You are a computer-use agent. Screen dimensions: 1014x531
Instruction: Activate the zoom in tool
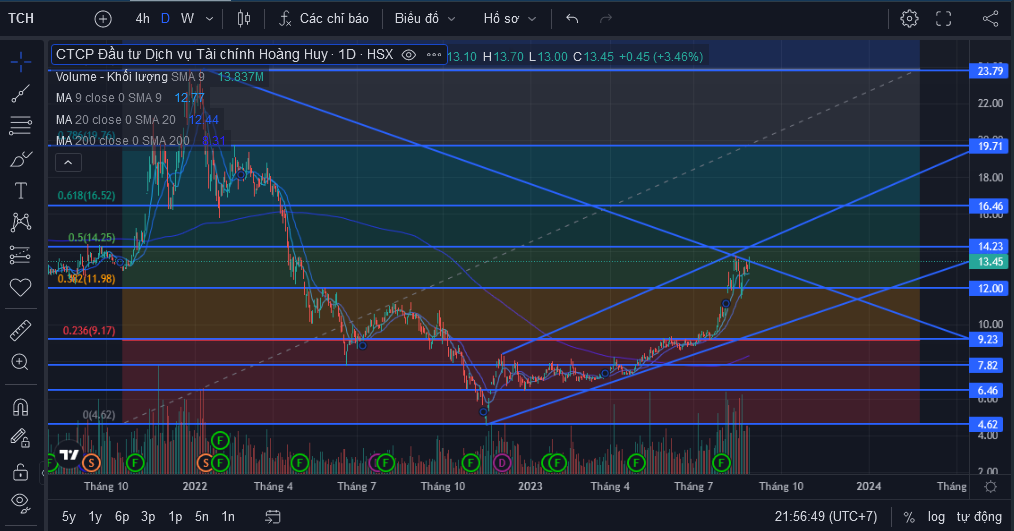(x=21, y=362)
